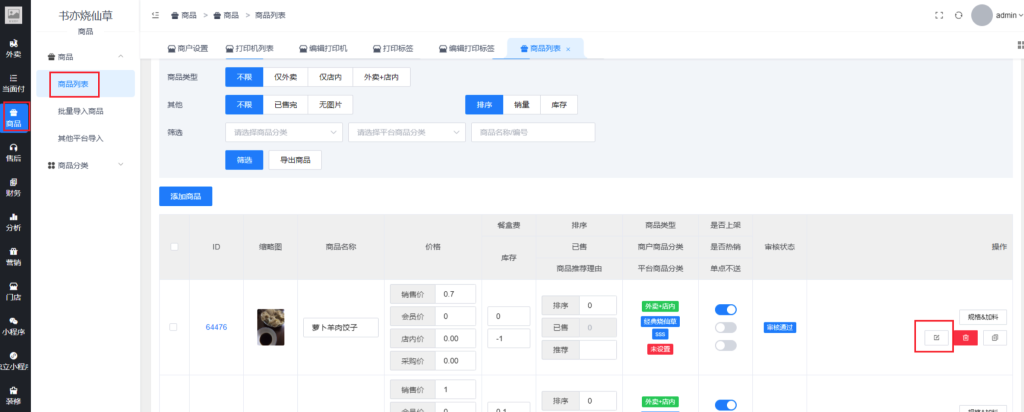This screenshot has height=412, width=1024.
Task: Click the 售后 headset icon in sidebar
Action: (14, 151)
